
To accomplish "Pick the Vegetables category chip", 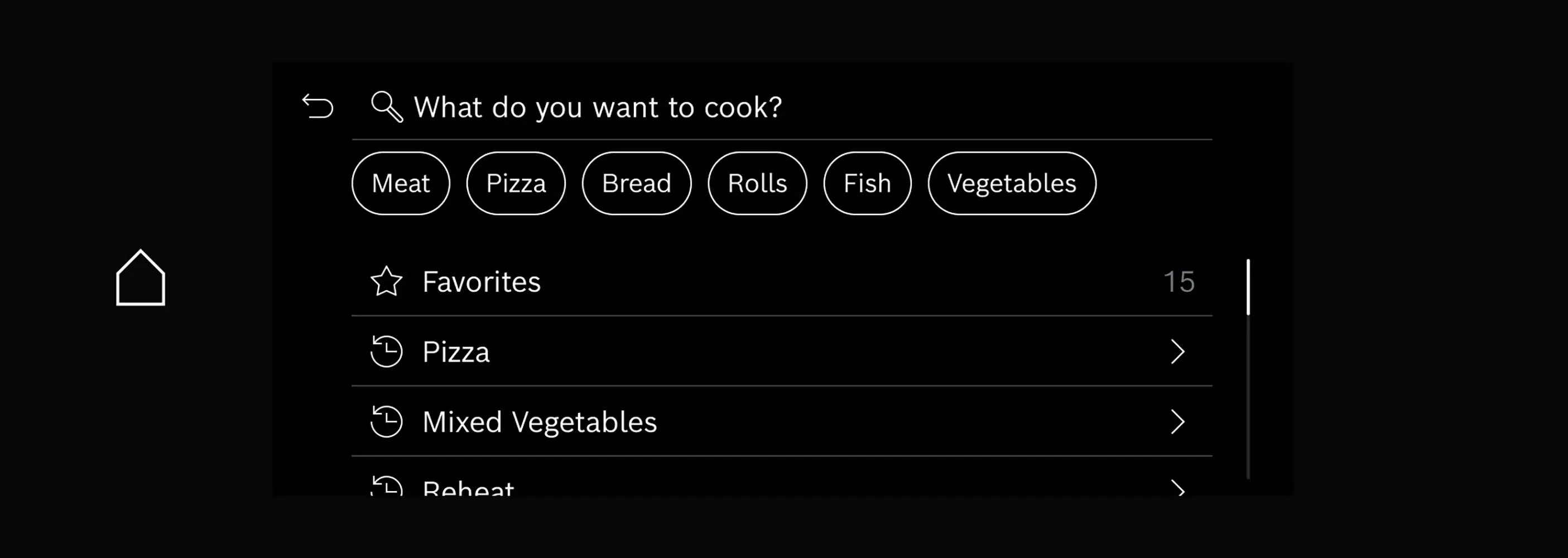I will click(x=1012, y=183).
